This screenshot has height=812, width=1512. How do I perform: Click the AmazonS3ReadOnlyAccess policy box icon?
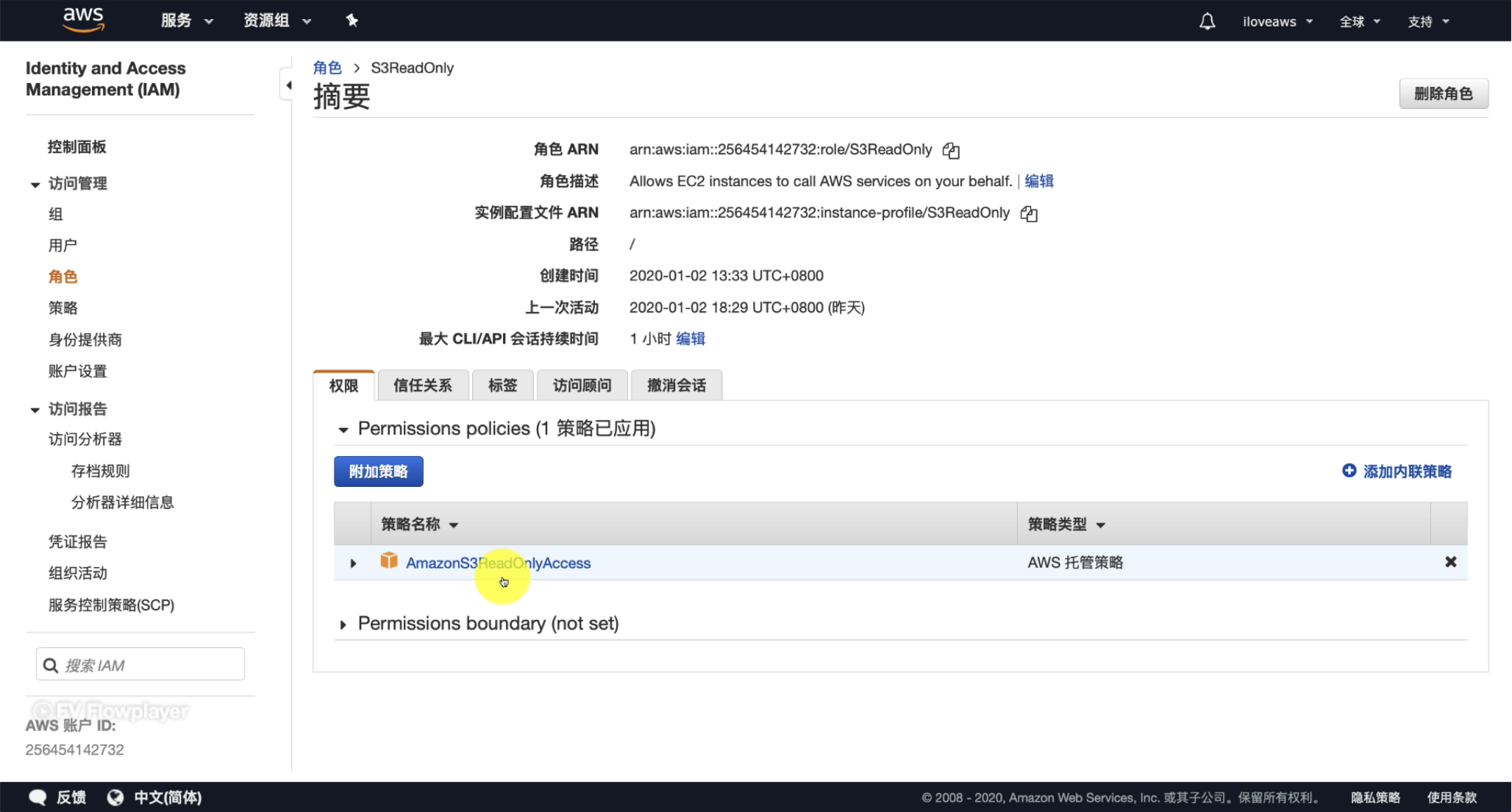[388, 561]
